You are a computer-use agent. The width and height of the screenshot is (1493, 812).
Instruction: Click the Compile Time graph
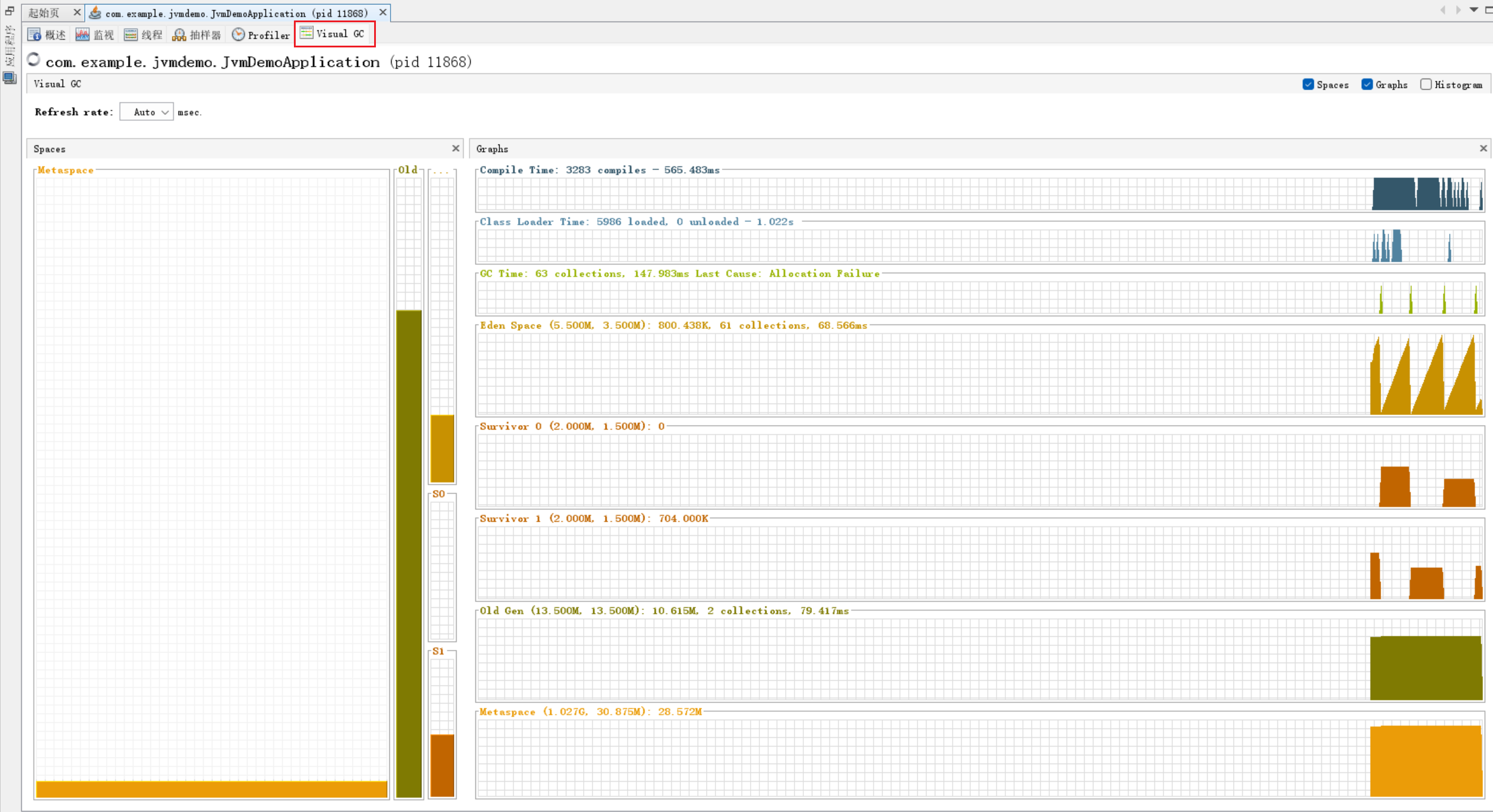(980, 194)
